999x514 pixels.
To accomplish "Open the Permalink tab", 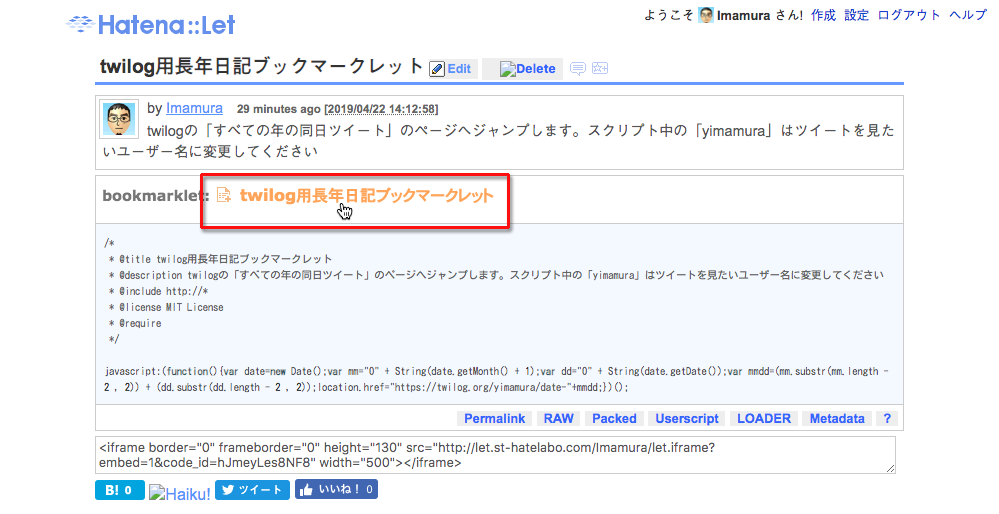I will point(494,418).
